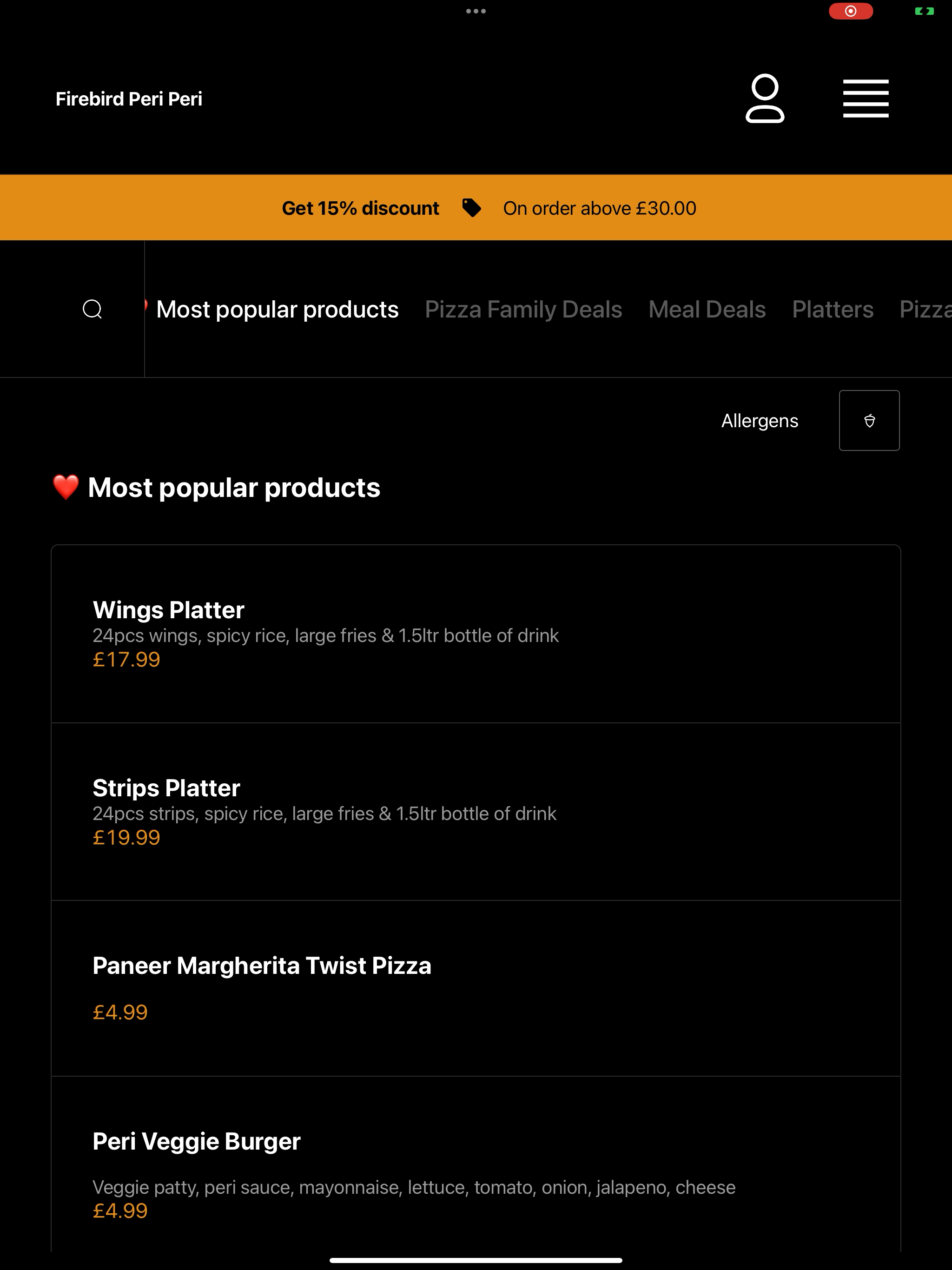The width and height of the screenshot is (952, 1270).
Task: Tap the green battery status icon
Action: tap(924, 11)
